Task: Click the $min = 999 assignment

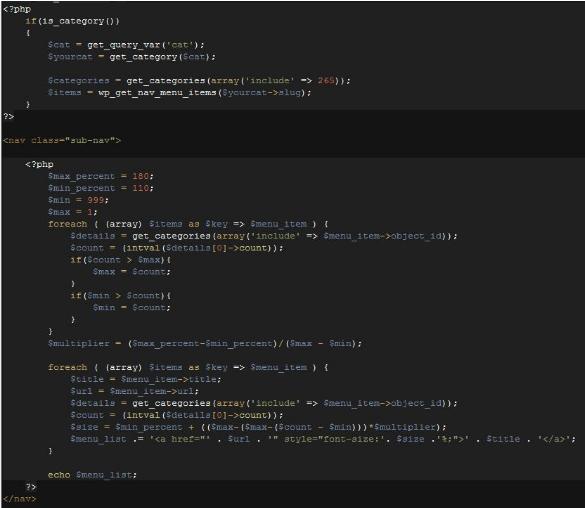Action: point(78,200)
